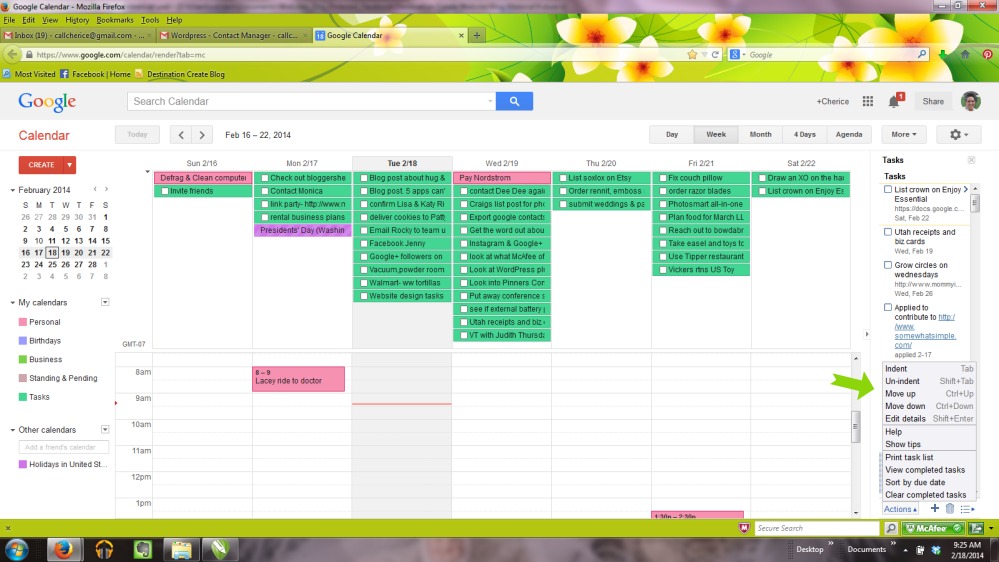Delete task using trash icon
Image resolution: width=999 pixels, height=562 pixels.
click(x=950, y=508)
